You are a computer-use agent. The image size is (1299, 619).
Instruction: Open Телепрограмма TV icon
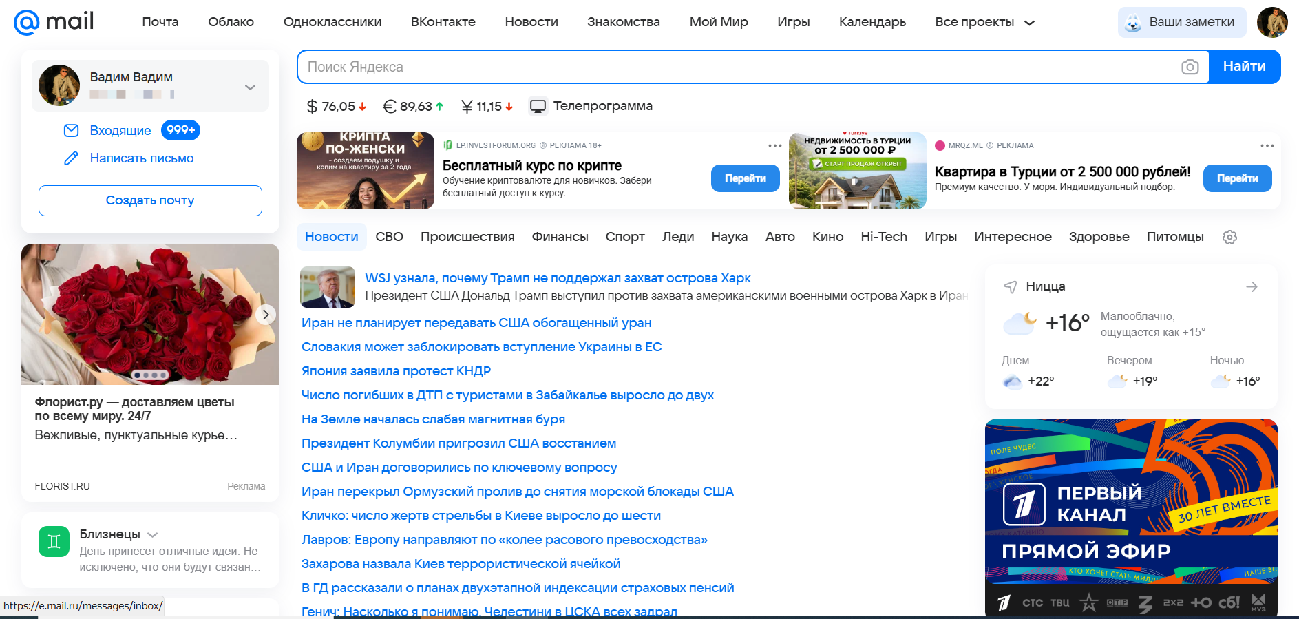click(x=538, y=106)
